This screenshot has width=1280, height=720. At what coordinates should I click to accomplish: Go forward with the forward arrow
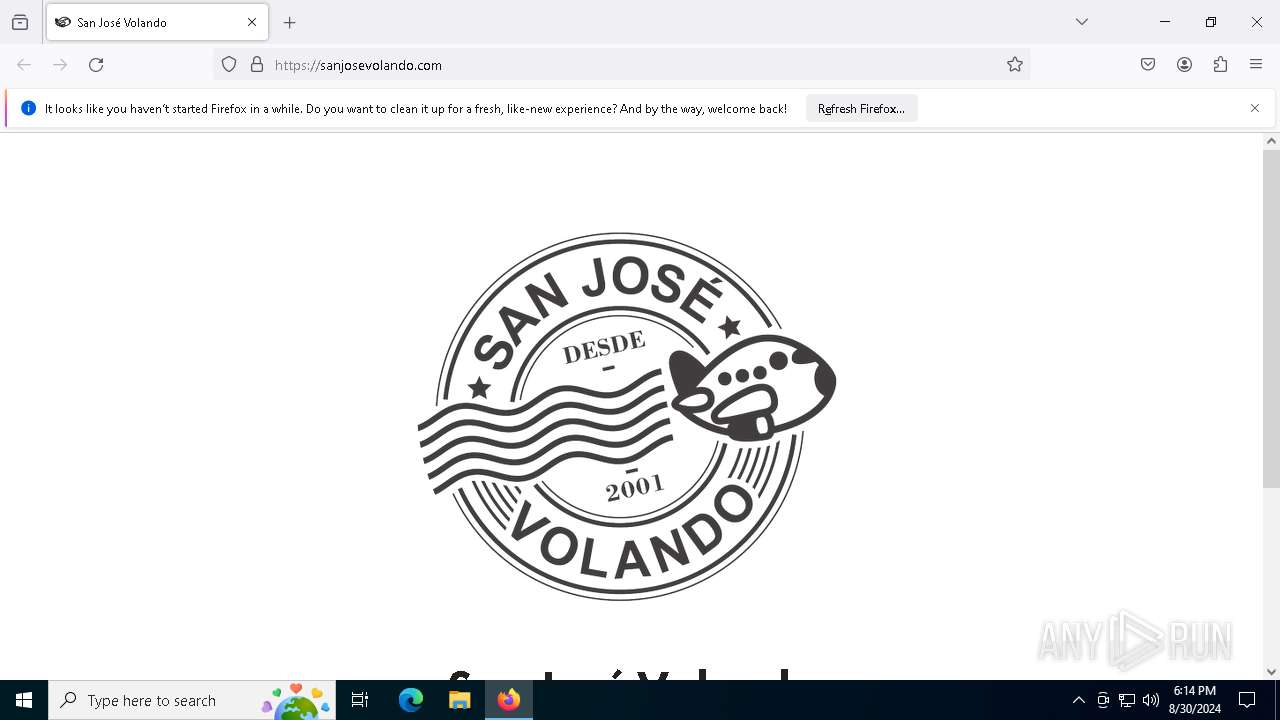coord(60,65)
